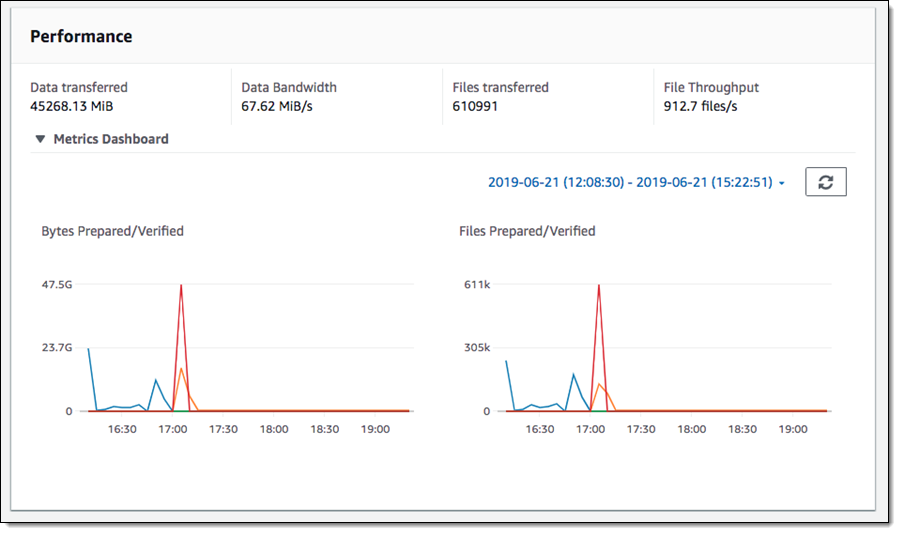The image size is (899, 533).
Task: Click the orange peak in the Files chart
Action: coord(598,384)
